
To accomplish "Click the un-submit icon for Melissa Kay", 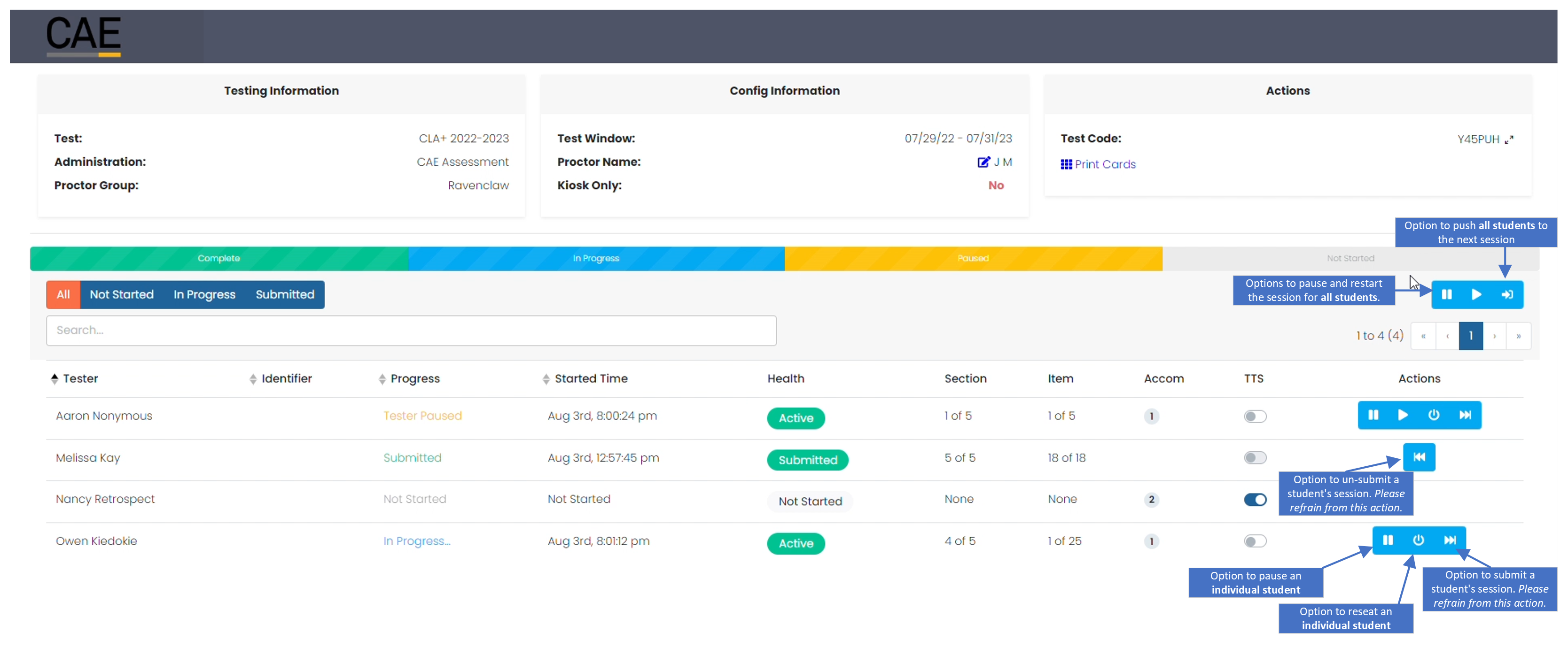I will [1420, 457].
